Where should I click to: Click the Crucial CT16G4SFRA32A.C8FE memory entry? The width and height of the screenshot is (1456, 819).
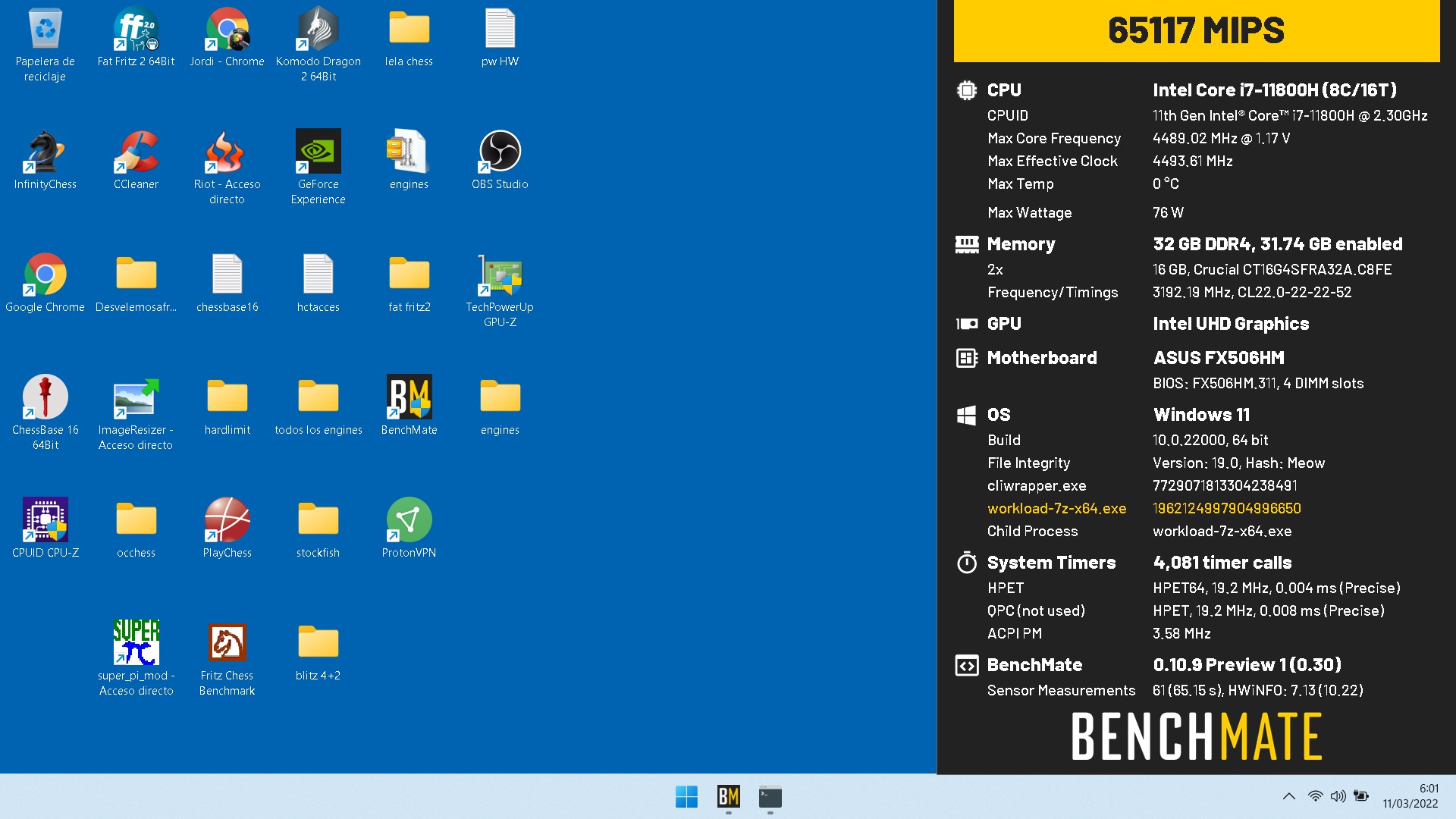pos(1272,270)
